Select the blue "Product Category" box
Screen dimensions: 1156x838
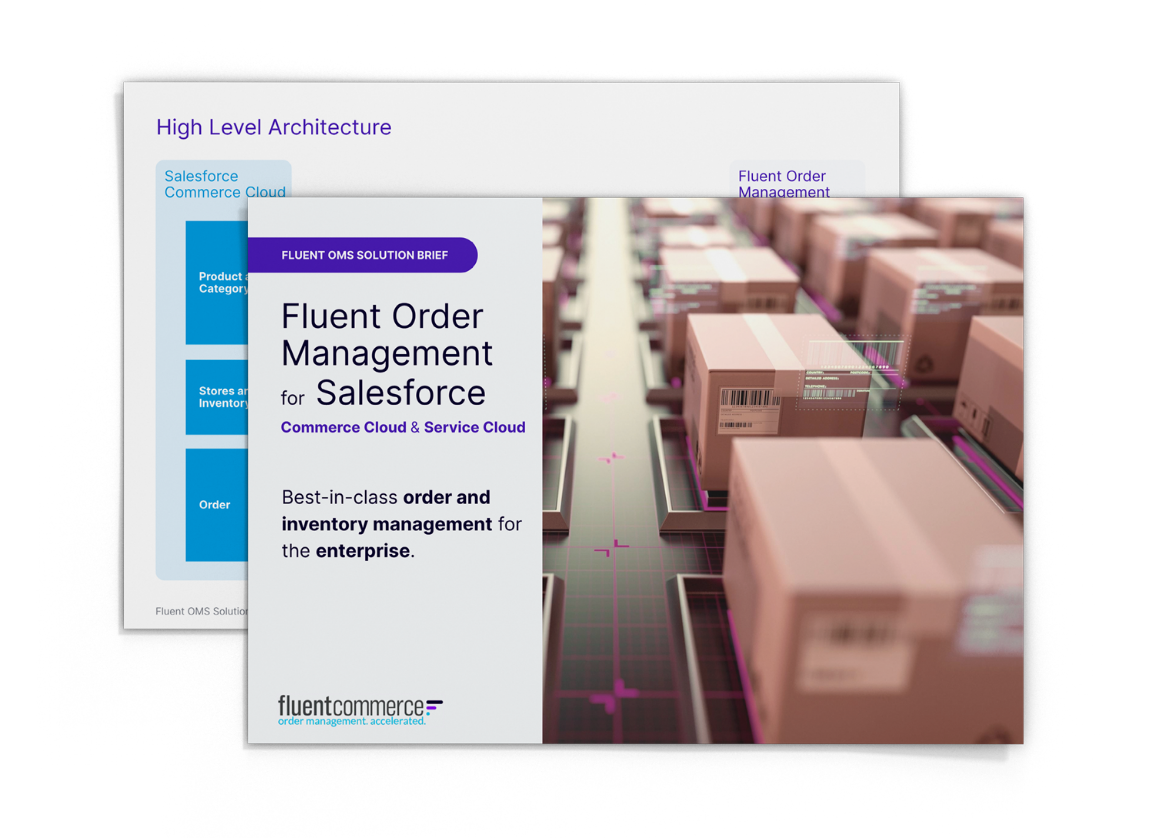coord(217,282)
